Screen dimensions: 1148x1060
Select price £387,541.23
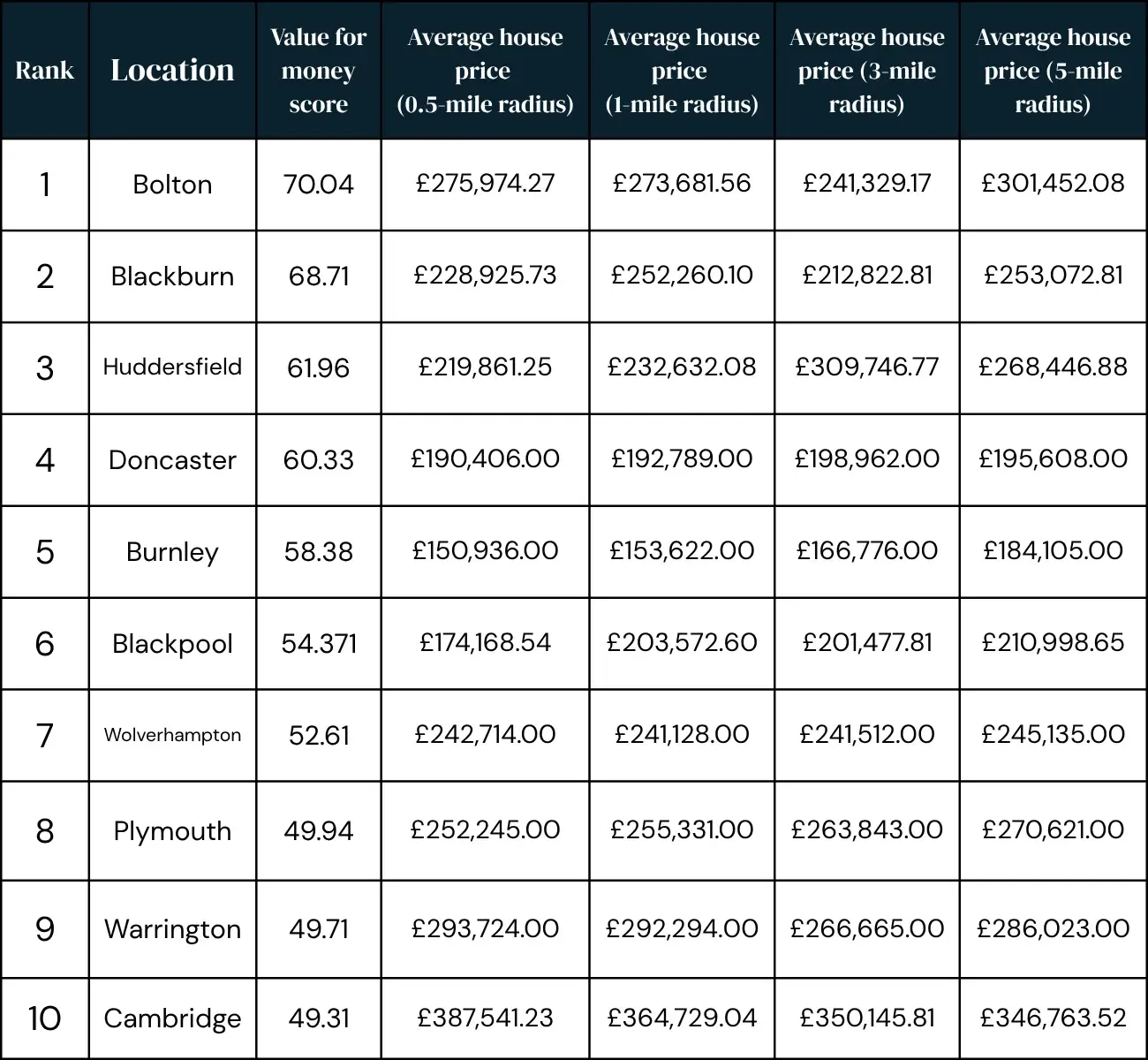coord(485,1018)
